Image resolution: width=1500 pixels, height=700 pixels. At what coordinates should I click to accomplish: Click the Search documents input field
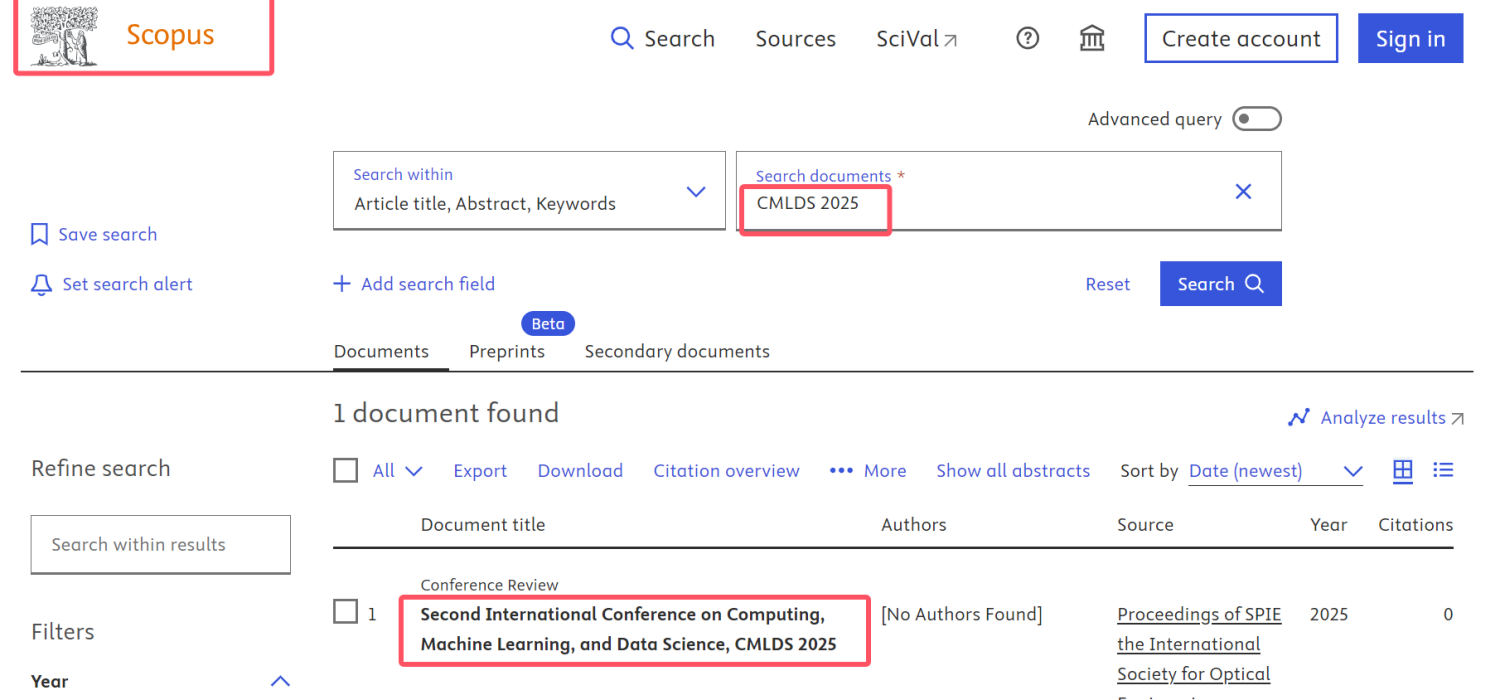[x=1008, y=190]
